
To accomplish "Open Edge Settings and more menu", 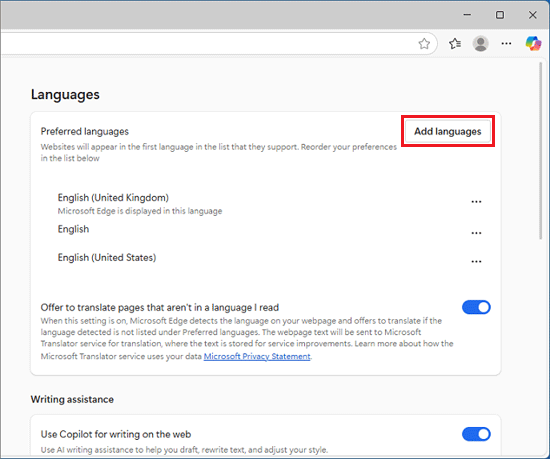I will [x=506, y=43].
